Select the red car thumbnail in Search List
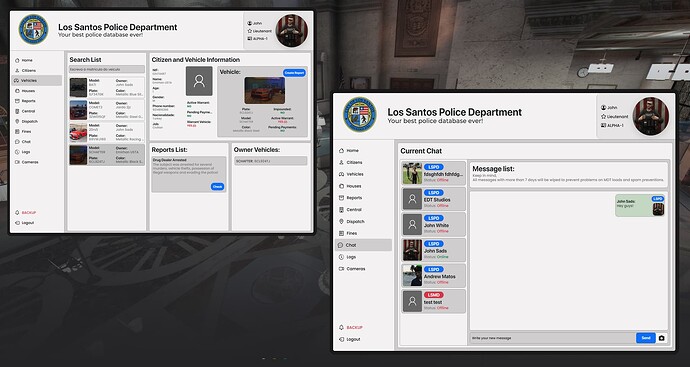The image size is (690, 367). pyautogui.click(x=78, y=132)
